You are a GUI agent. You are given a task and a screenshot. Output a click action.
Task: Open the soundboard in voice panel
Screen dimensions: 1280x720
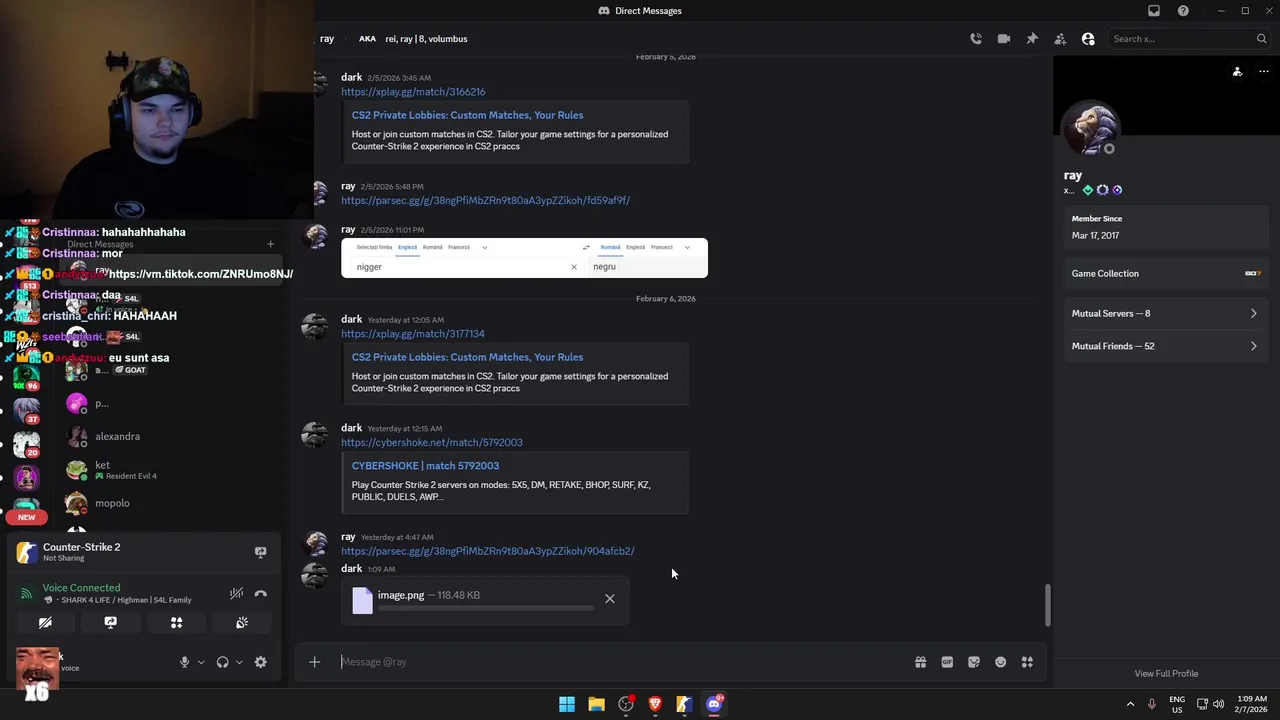242,623
